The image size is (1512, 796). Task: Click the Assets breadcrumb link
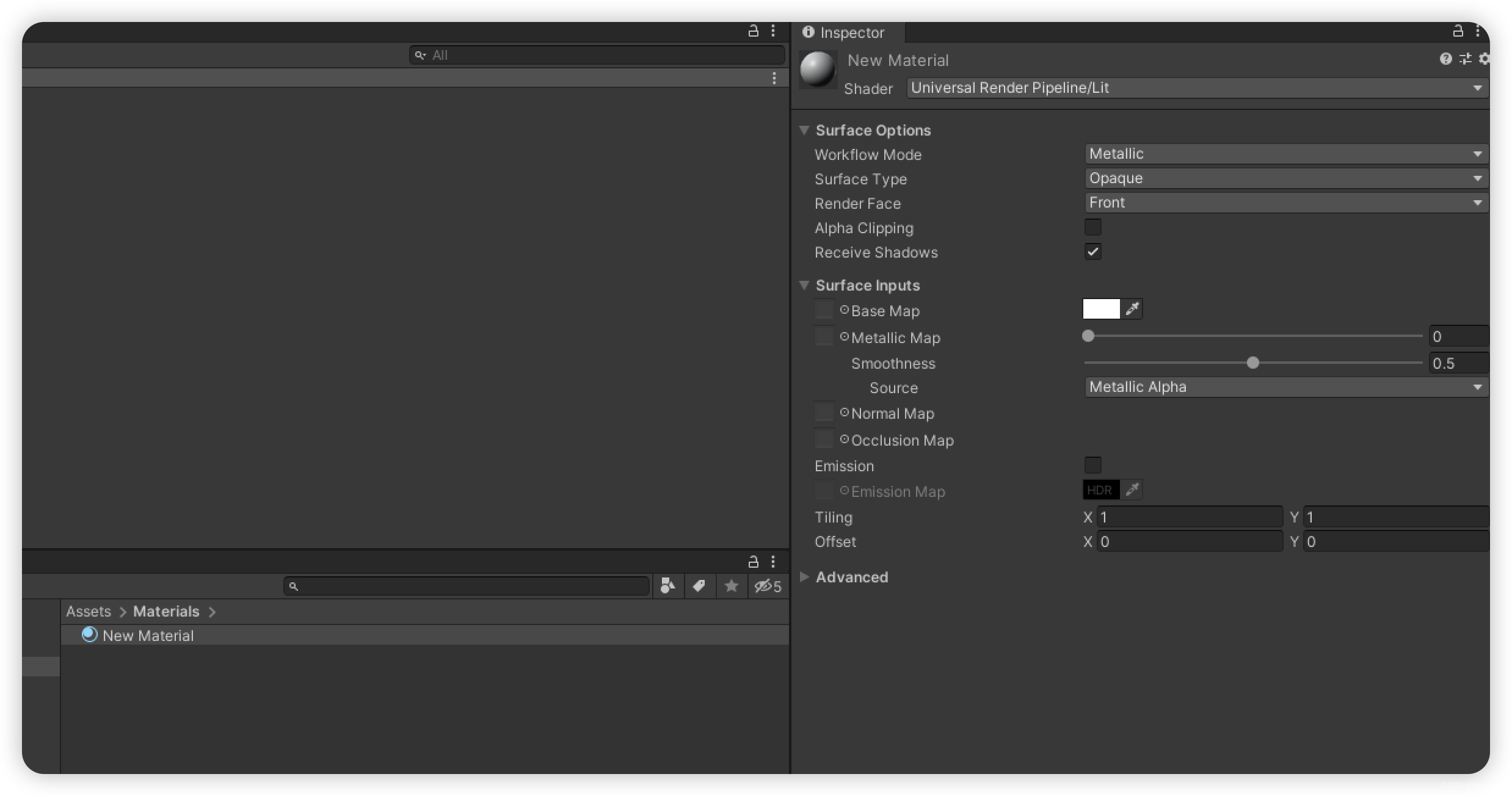(89, 611)
